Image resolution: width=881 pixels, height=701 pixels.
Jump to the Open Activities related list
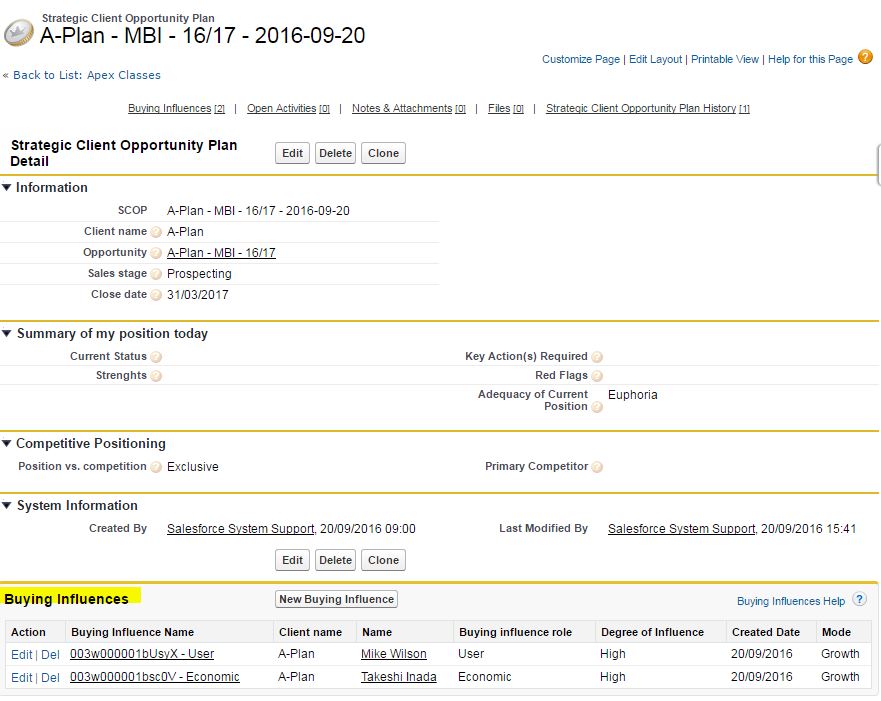coord(281,108)
